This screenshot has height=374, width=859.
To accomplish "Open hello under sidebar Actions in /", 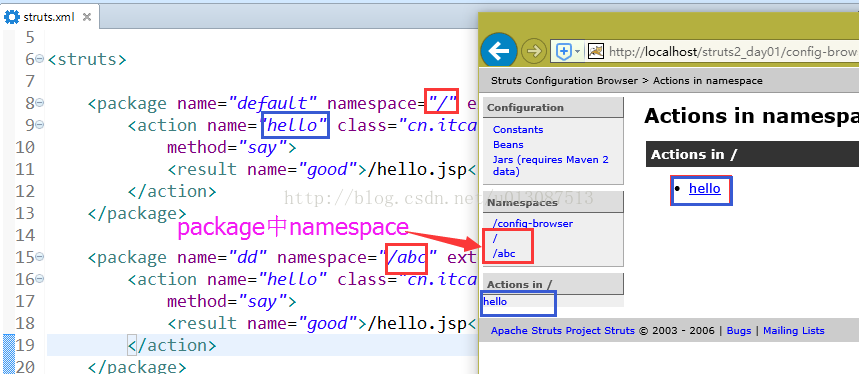I will [x=495, y=301].
